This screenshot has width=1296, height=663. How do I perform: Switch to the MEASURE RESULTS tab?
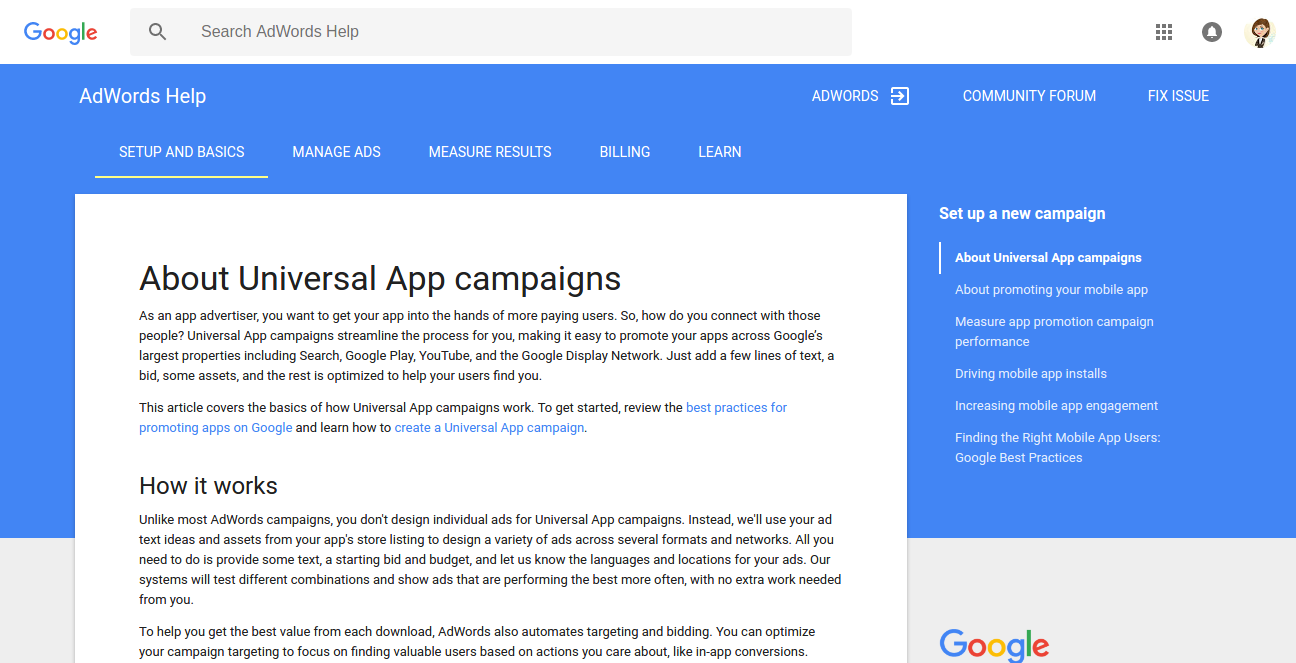[490, 152]
